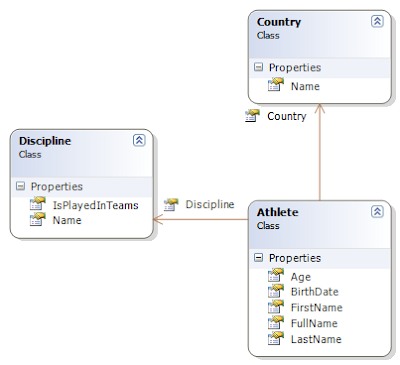Collapse the Properties section in Athlete class
This screenshot has width=400, height=365.
pos(258,258)
